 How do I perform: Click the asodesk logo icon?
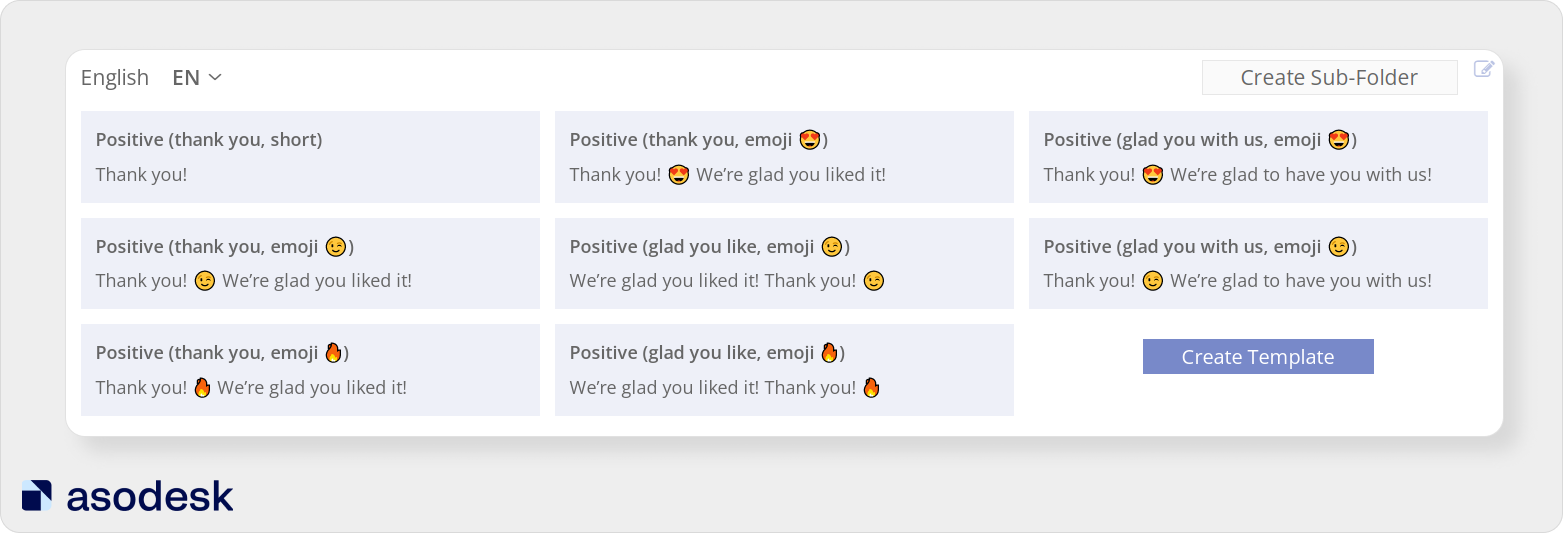pyautogui.click(x=37, y=496)
